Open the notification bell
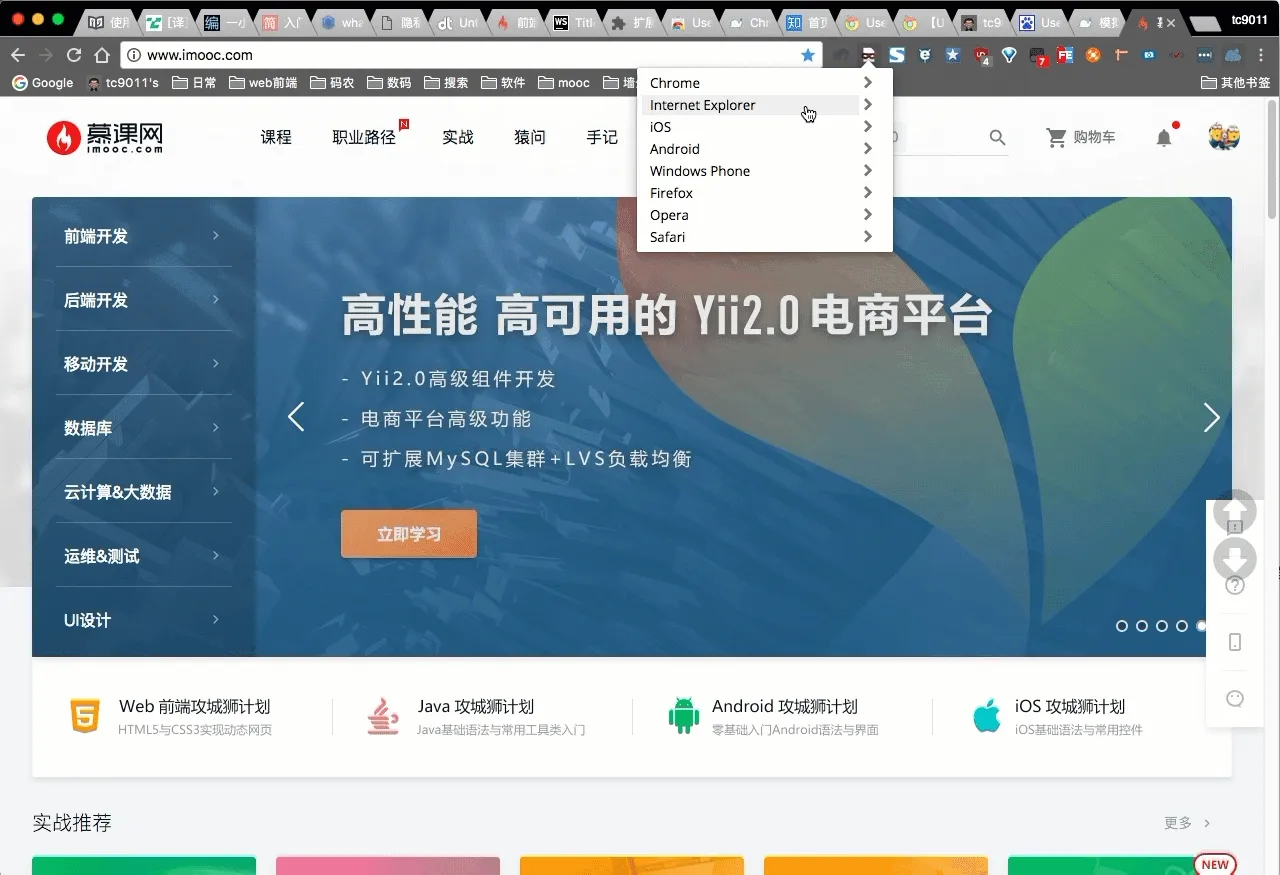 [1164, 138]
